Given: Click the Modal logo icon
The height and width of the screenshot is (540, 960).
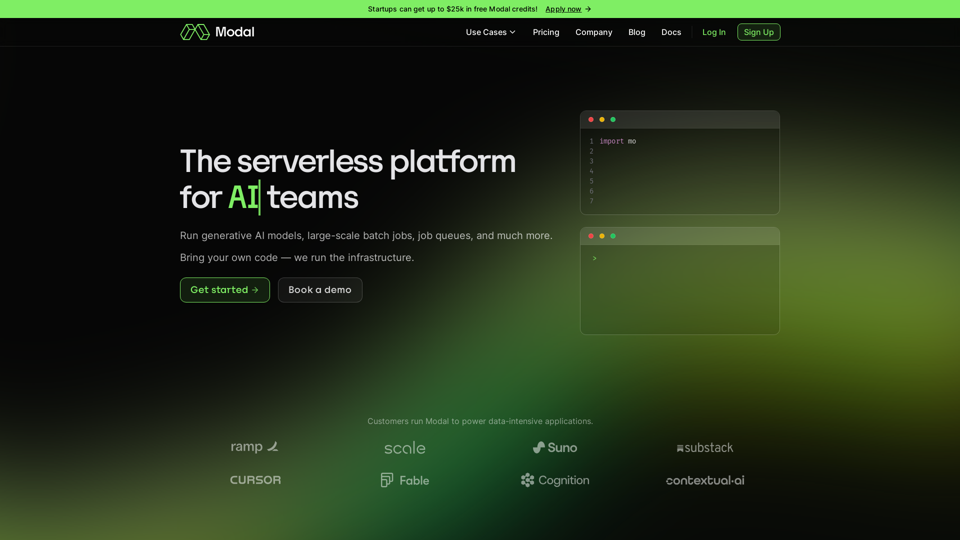Looking at the screenshot, I should [195, 32].
